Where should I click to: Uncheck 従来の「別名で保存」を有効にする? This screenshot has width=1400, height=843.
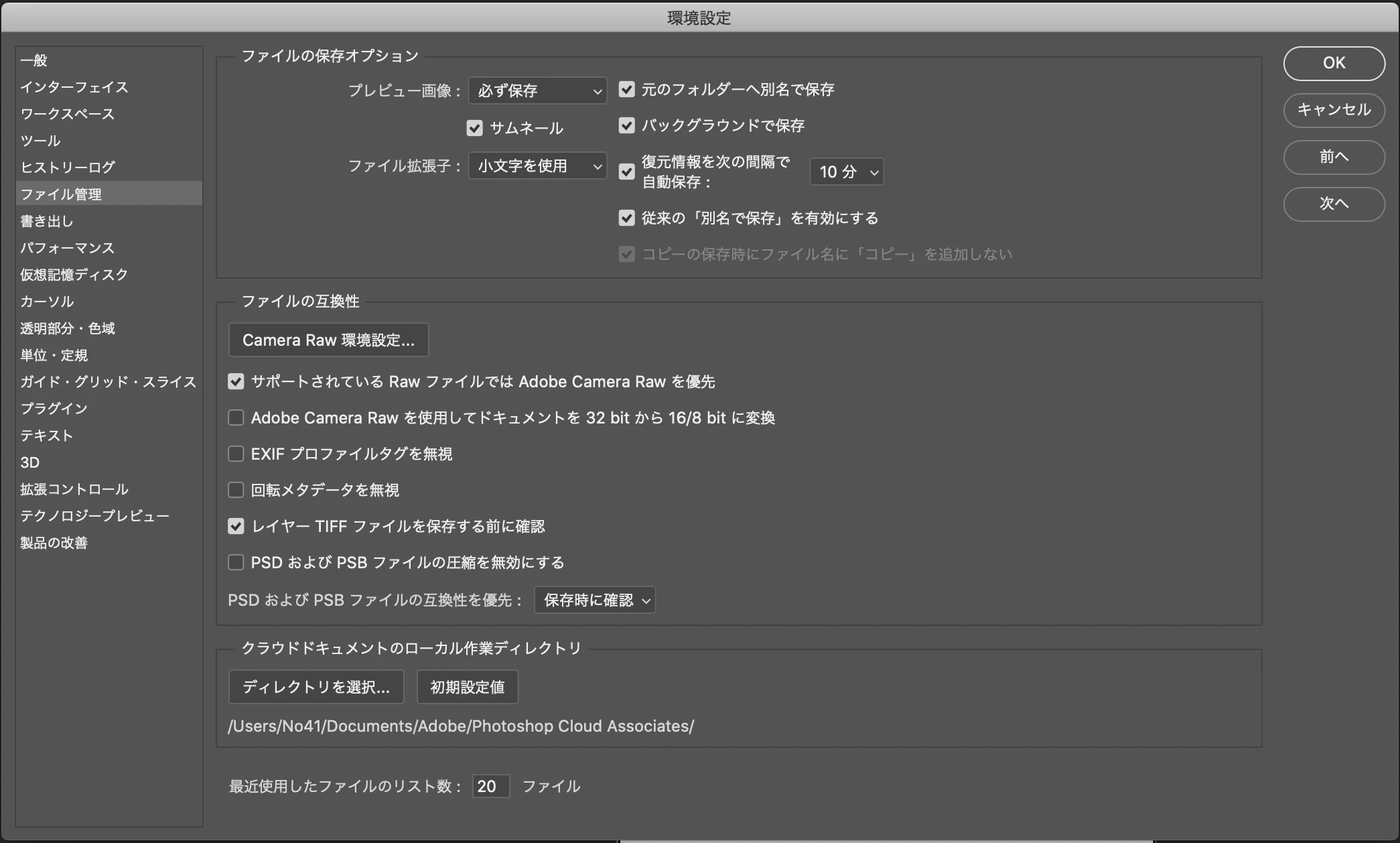click(x=626, y=218)
